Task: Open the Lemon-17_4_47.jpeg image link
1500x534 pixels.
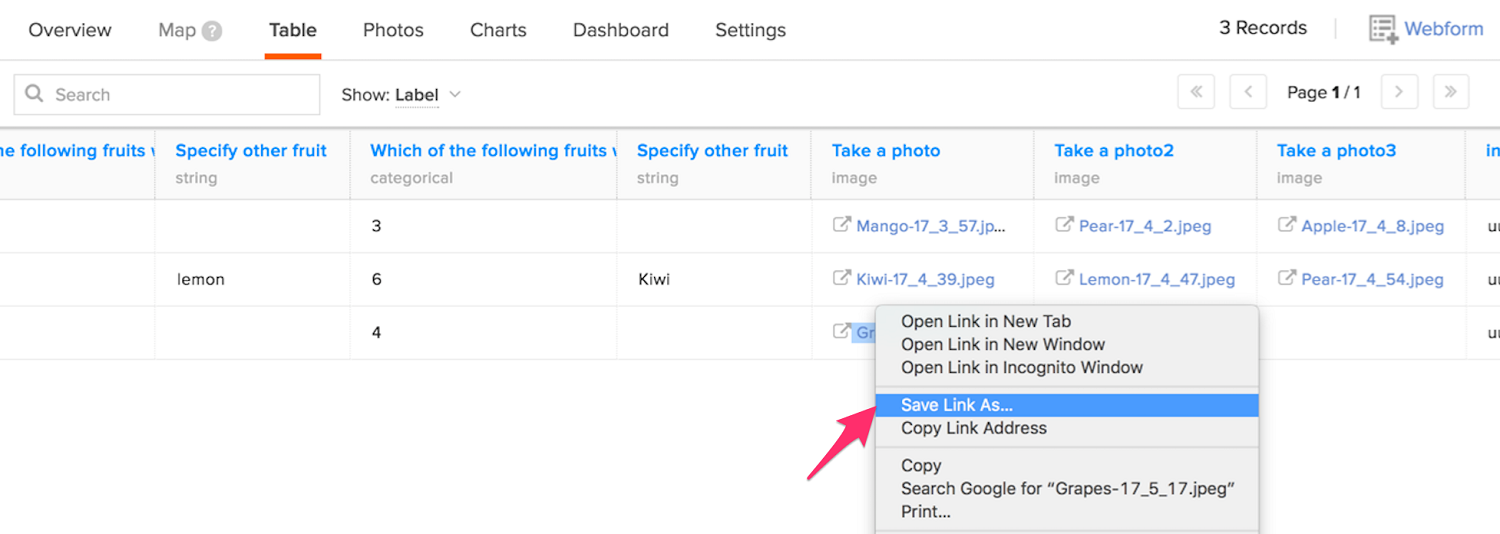Action: click(1156, 280)
